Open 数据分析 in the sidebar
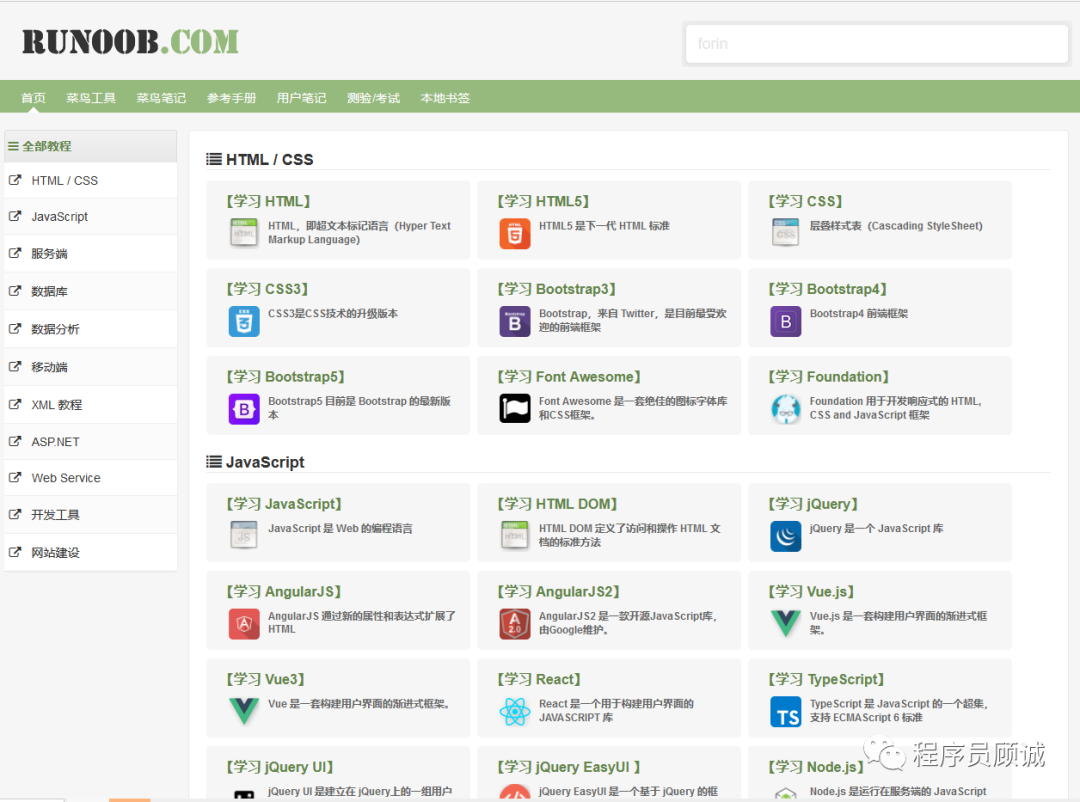This screenshot has width=1080, height=802. (x=90, y=329)
